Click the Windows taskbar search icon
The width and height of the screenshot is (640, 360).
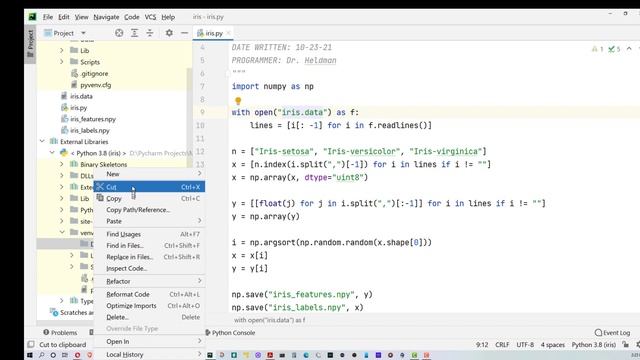(42, 355)
